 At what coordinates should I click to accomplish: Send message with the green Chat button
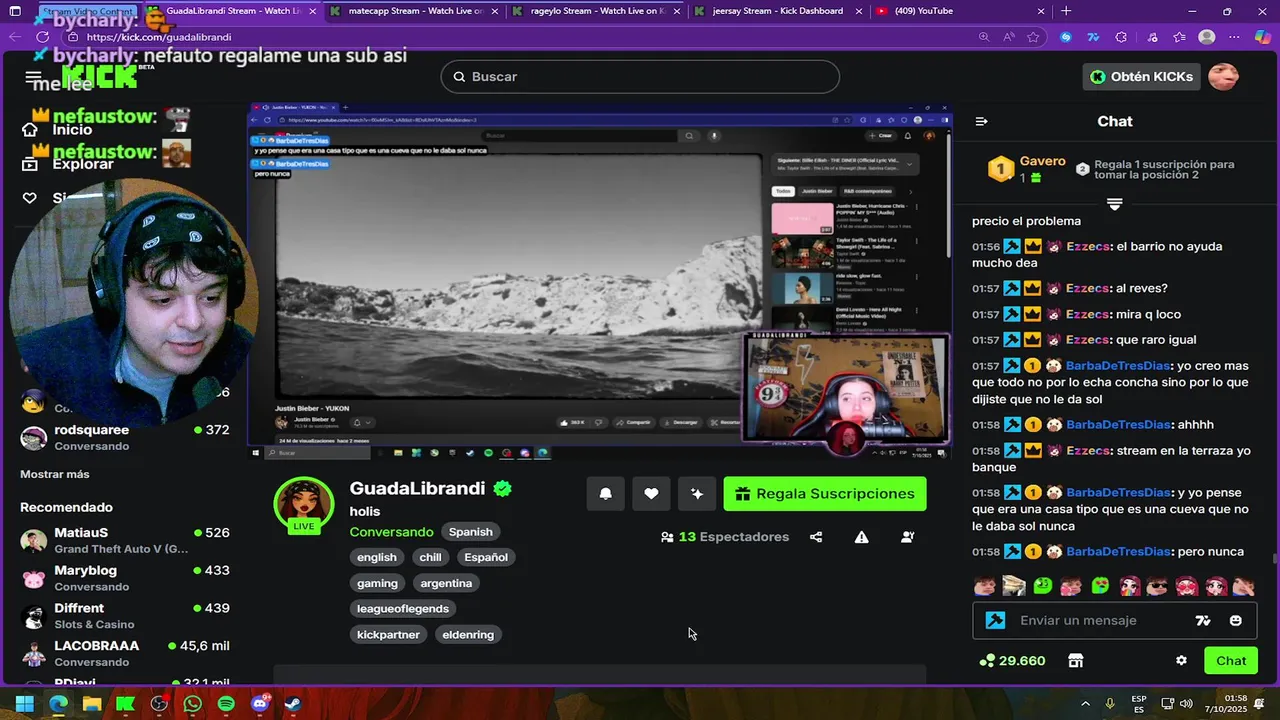click(1231, 660)
